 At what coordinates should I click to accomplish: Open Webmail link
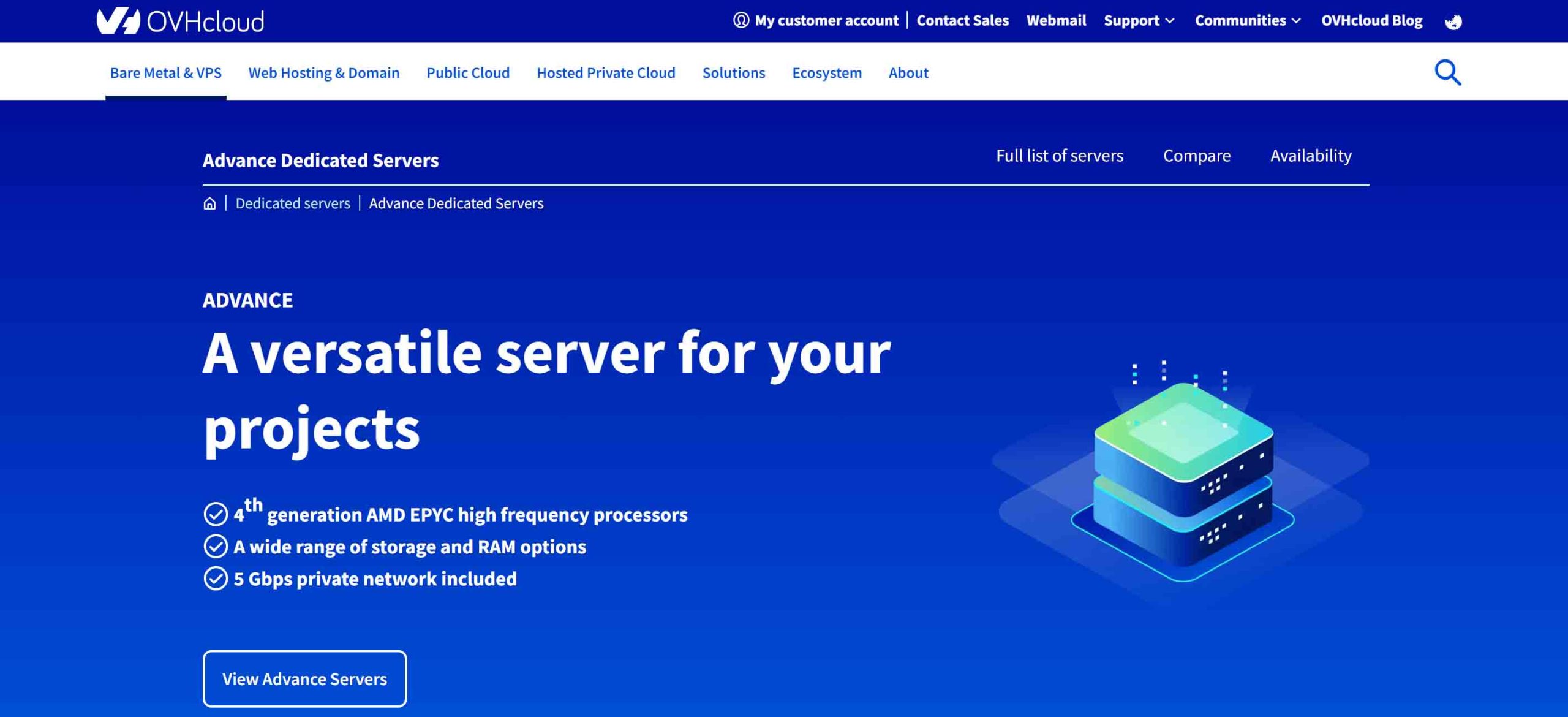(x=1056, y=20)
